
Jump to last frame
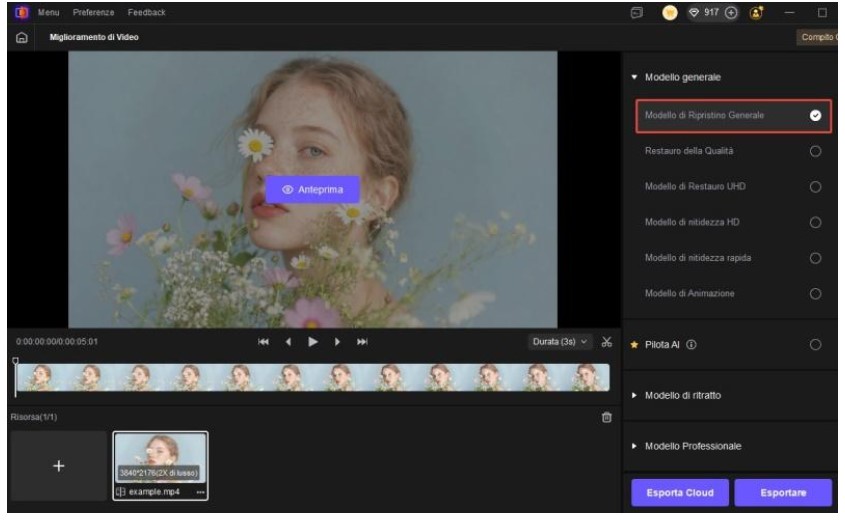[x=362, y=342]
